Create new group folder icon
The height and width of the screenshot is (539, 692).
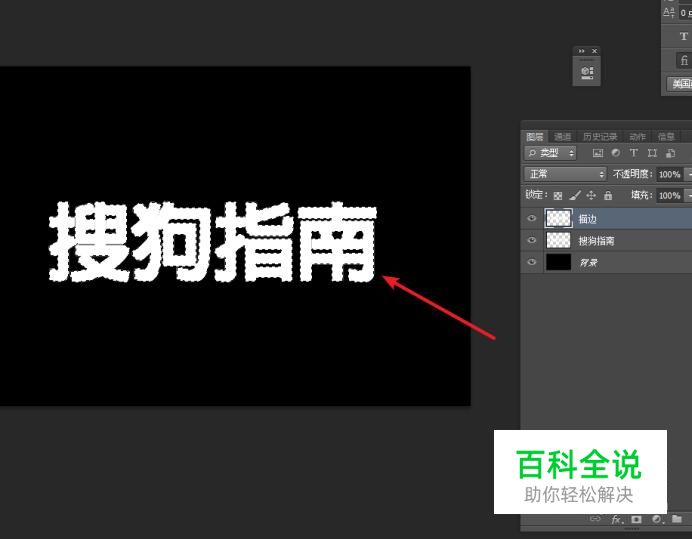[677, 519]
